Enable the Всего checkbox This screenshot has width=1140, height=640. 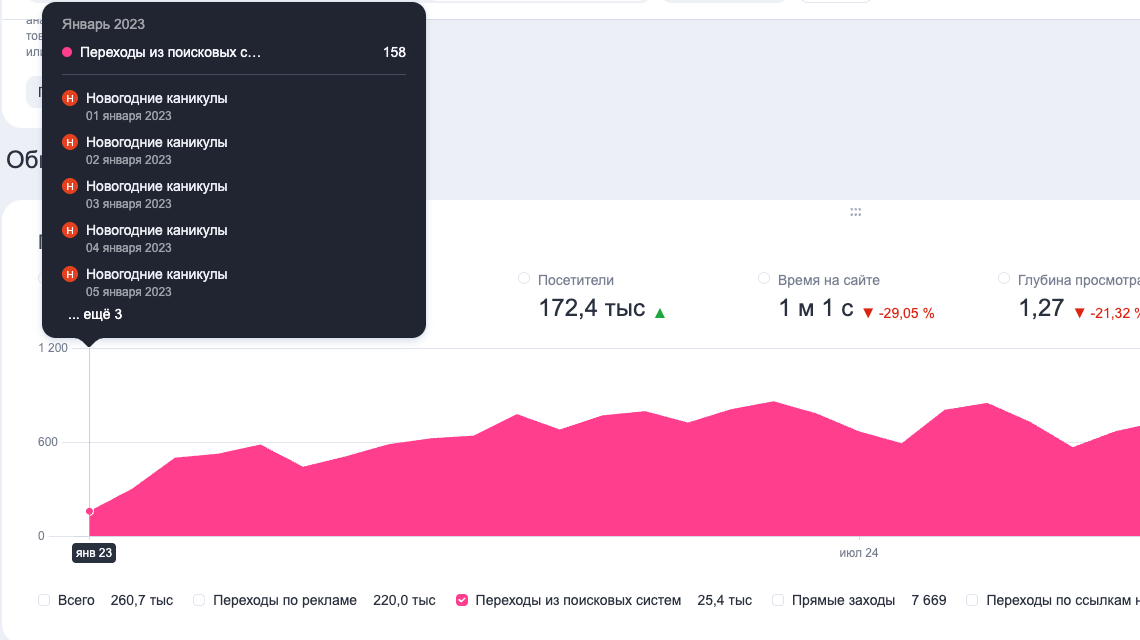(x=43, y=599)
